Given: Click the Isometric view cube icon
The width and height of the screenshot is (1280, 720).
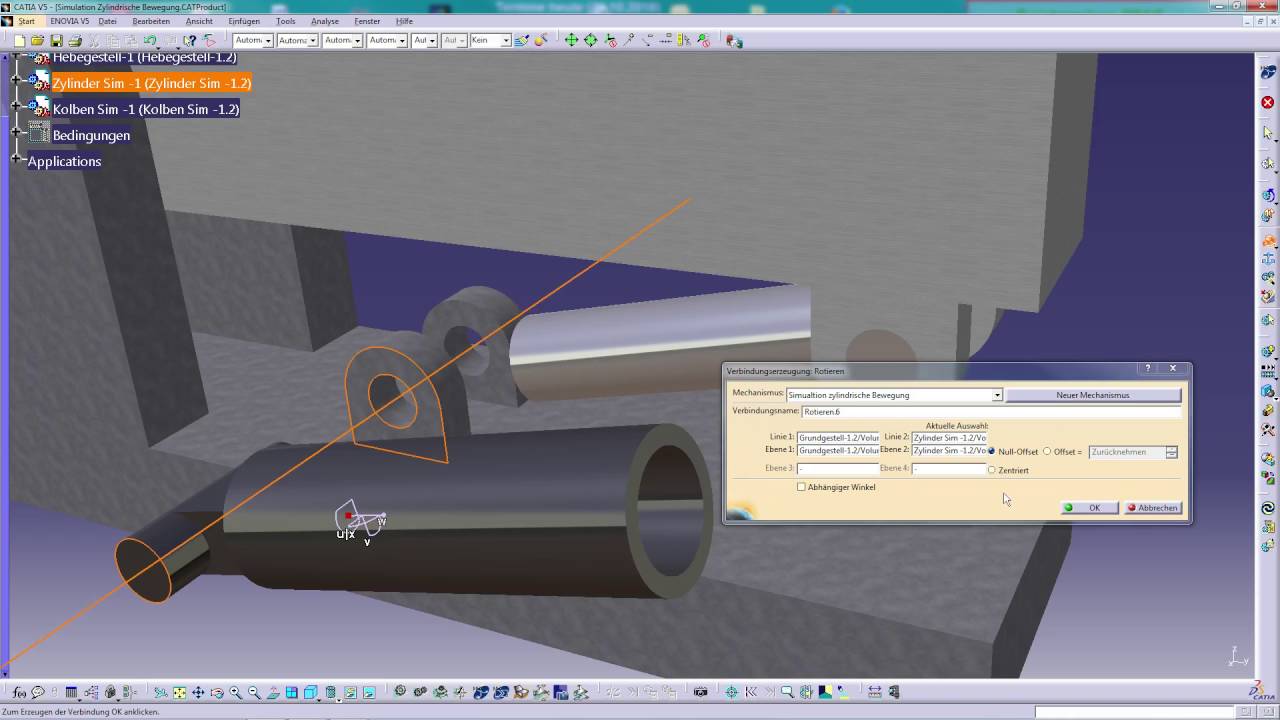Looking at the screenshot, I should point(310,692).
